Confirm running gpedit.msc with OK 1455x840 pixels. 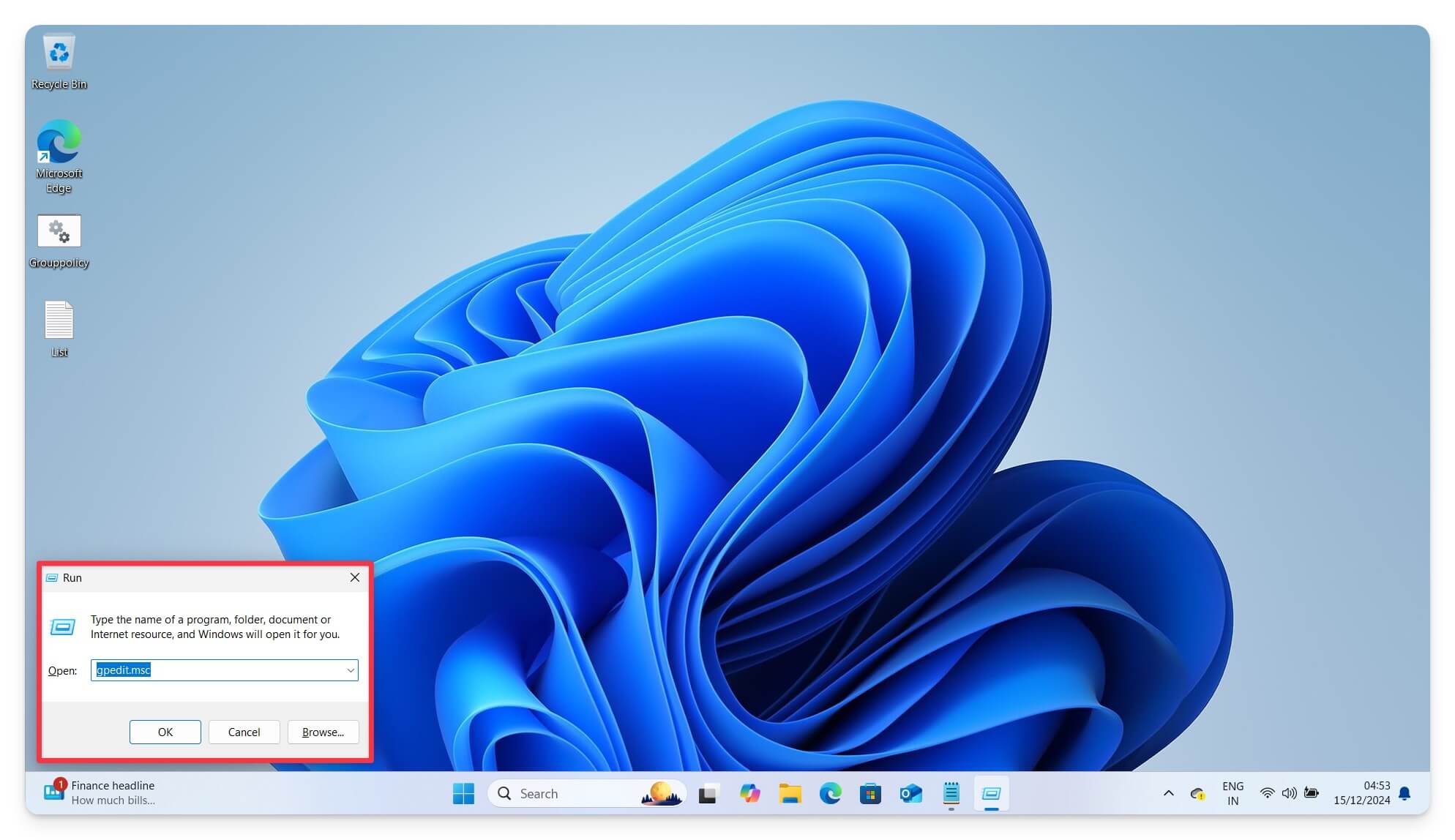pos(165,732)
